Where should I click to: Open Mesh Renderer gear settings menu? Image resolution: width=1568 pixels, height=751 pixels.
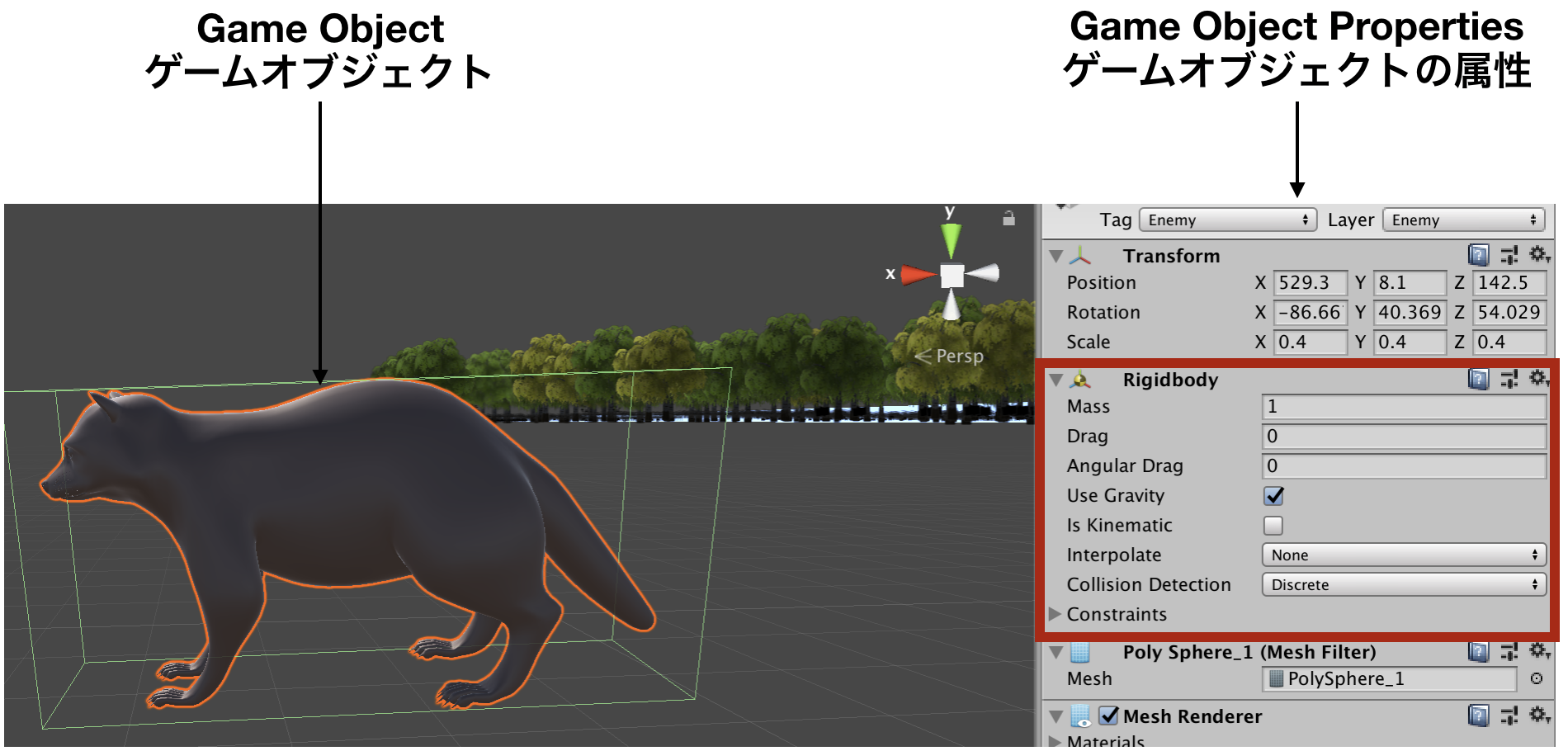1539,715
